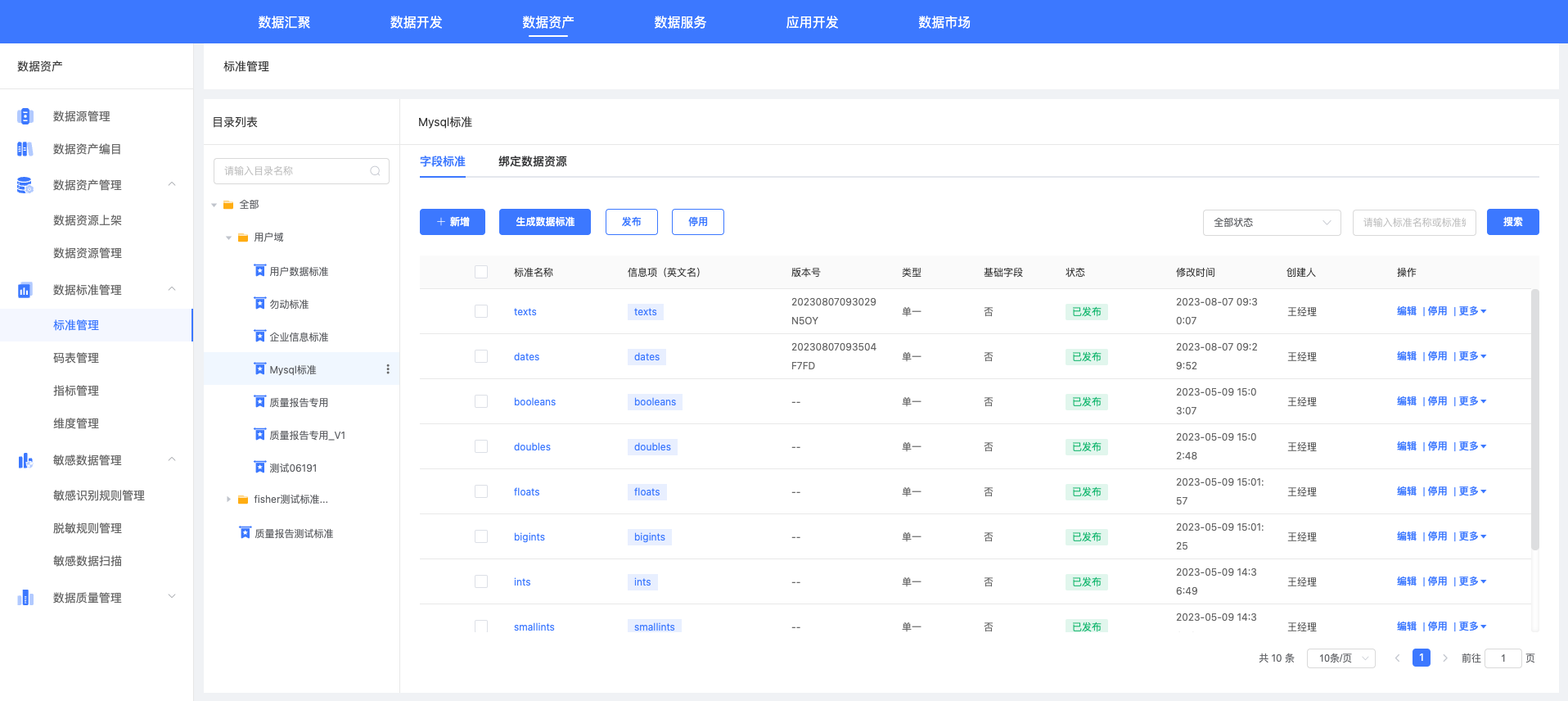1568x701 pixels.
Task: Click the table vertical scrollbar
Action: click(x=1535, y=420)
